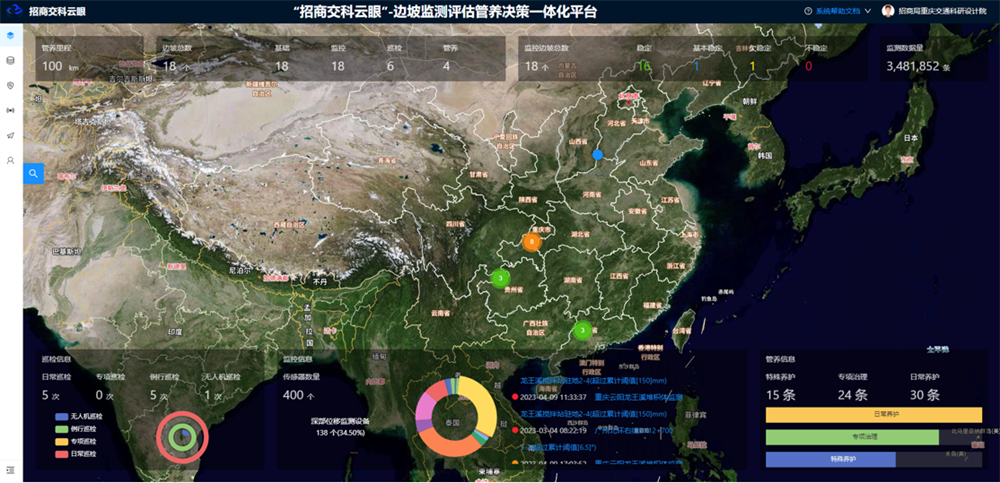Click the blue map marker in Shanxi

tap(598, 155)
